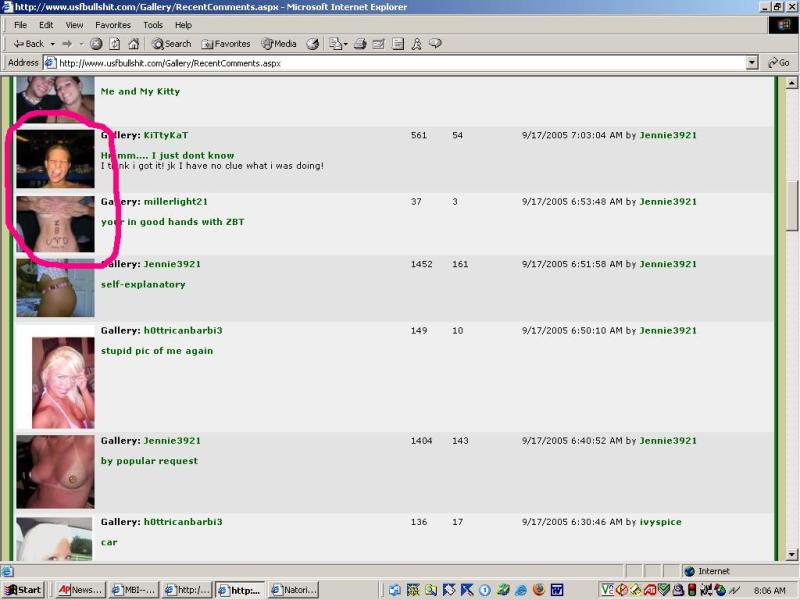The width and height of the screenshot is (800, 600).
Task: Show browsing History panel
Action: tap(313, 44)
